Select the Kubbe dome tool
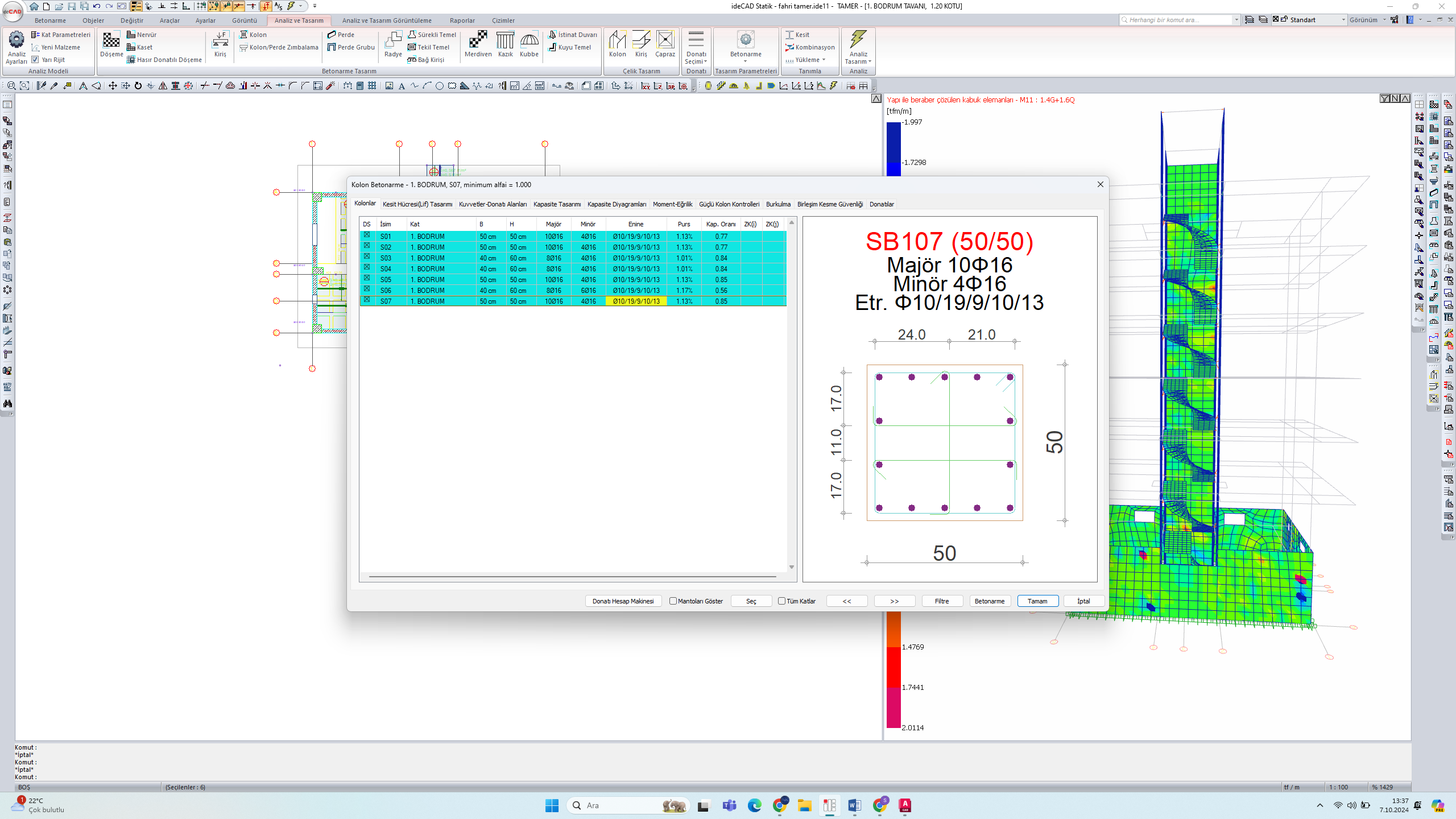1456x819 pixels. 529,44
